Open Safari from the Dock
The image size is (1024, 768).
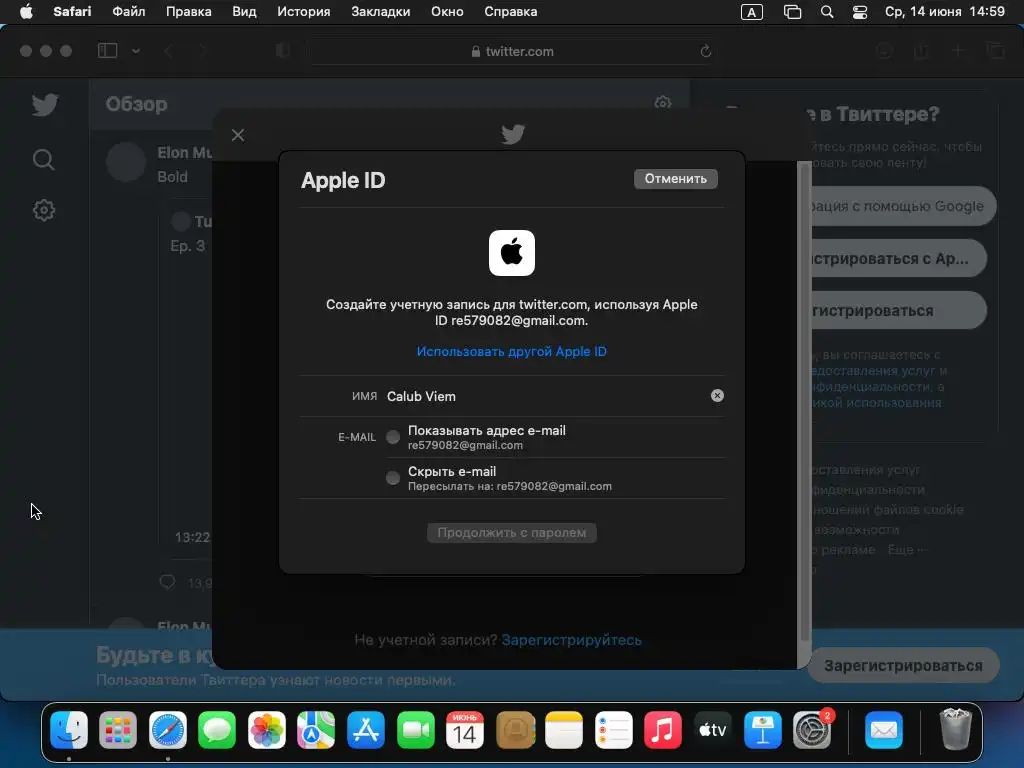click(168, 729)
